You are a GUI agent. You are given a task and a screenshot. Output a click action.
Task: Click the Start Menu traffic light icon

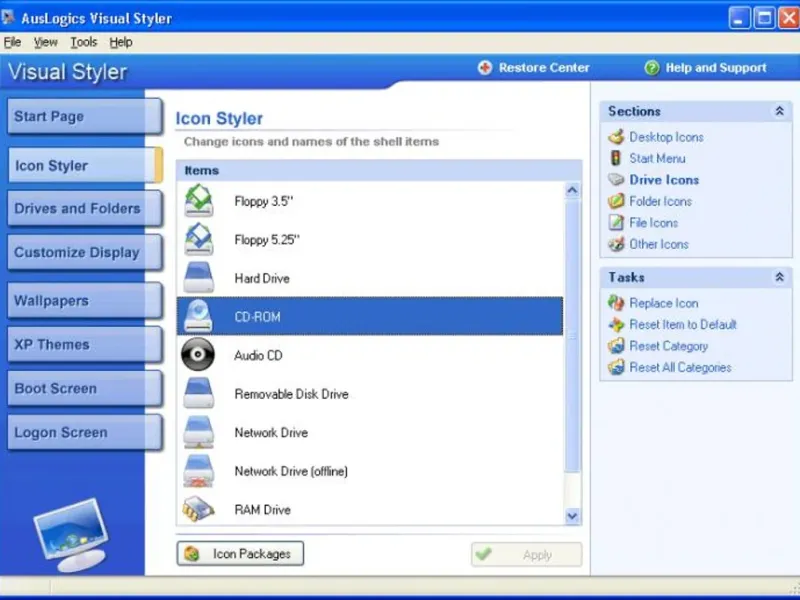coord(616,158)
